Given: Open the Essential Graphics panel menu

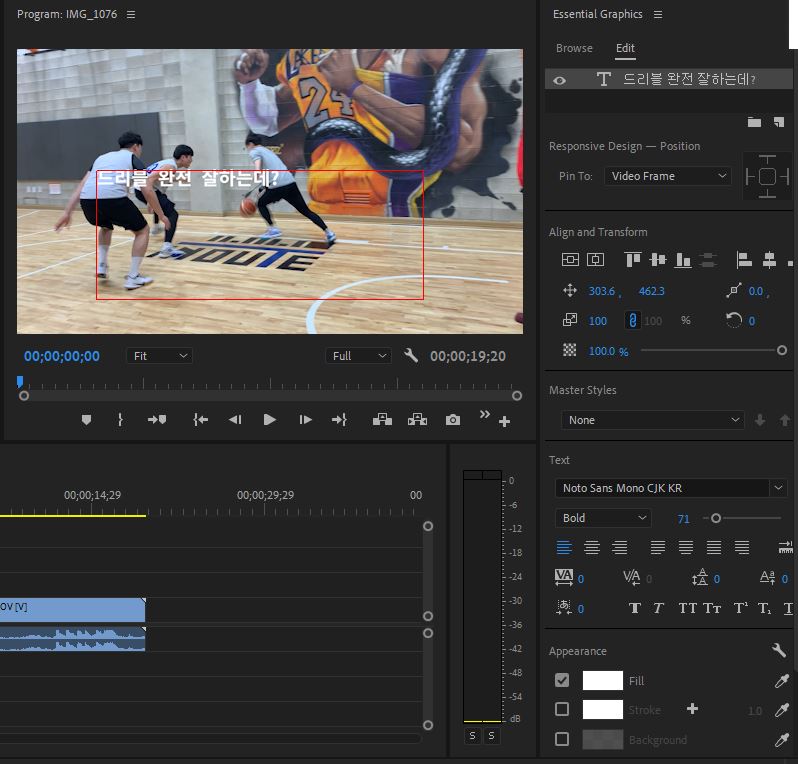Looking at the screenshot, I should [658, 14].
